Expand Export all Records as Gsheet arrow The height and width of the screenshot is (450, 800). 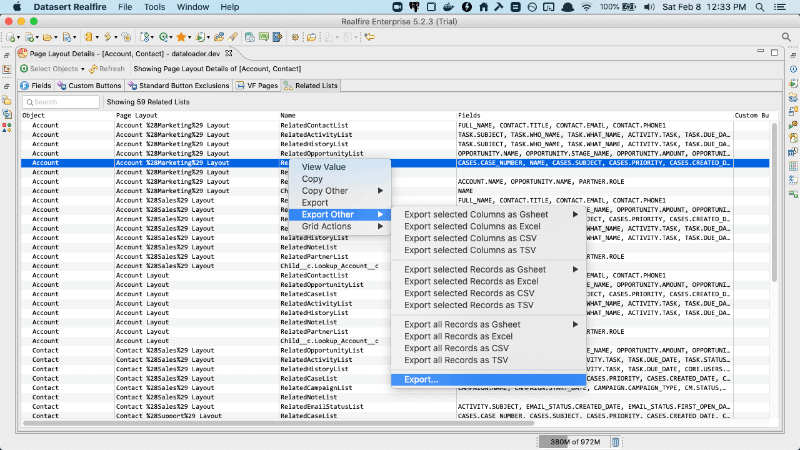(575, 324)
